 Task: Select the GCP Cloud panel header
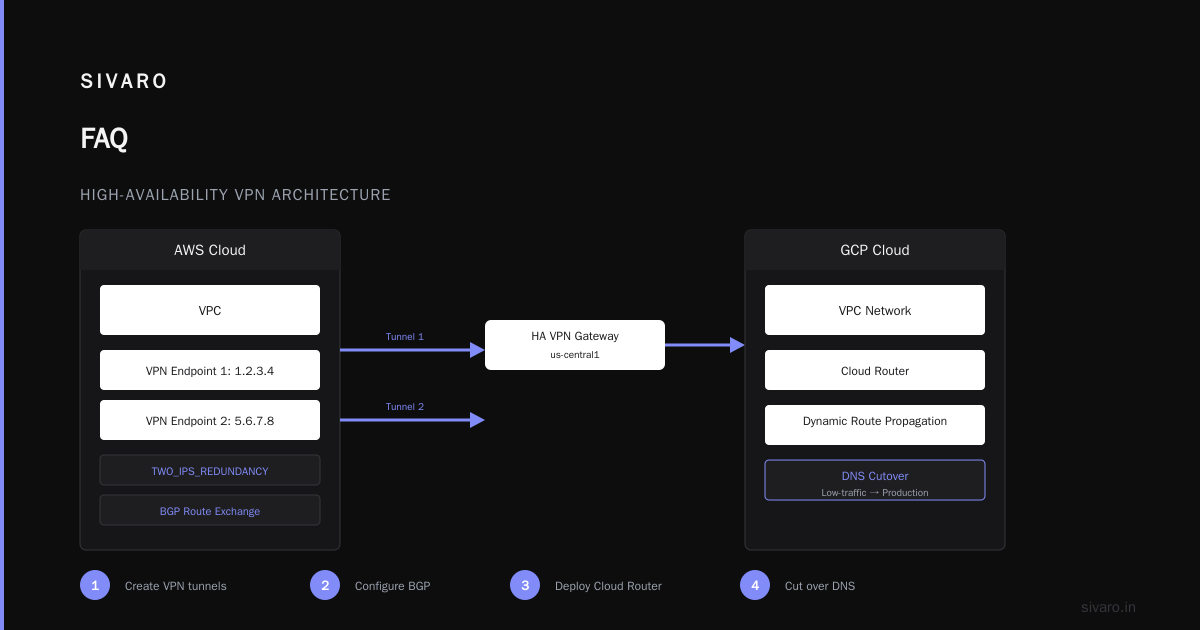[875, 250]
